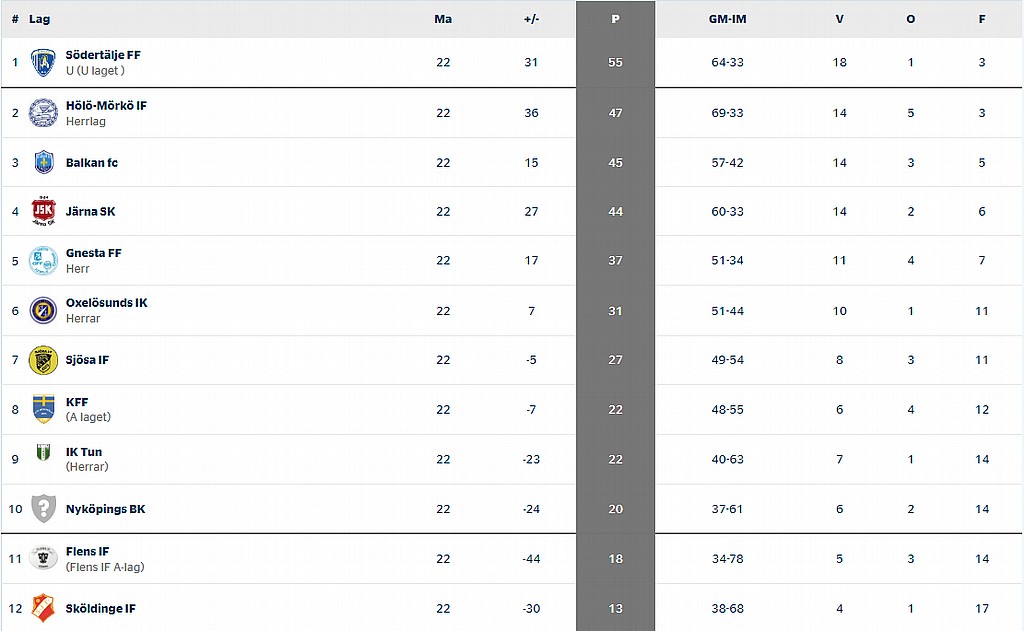Click the Balkan fc club badge

[43, 162]
